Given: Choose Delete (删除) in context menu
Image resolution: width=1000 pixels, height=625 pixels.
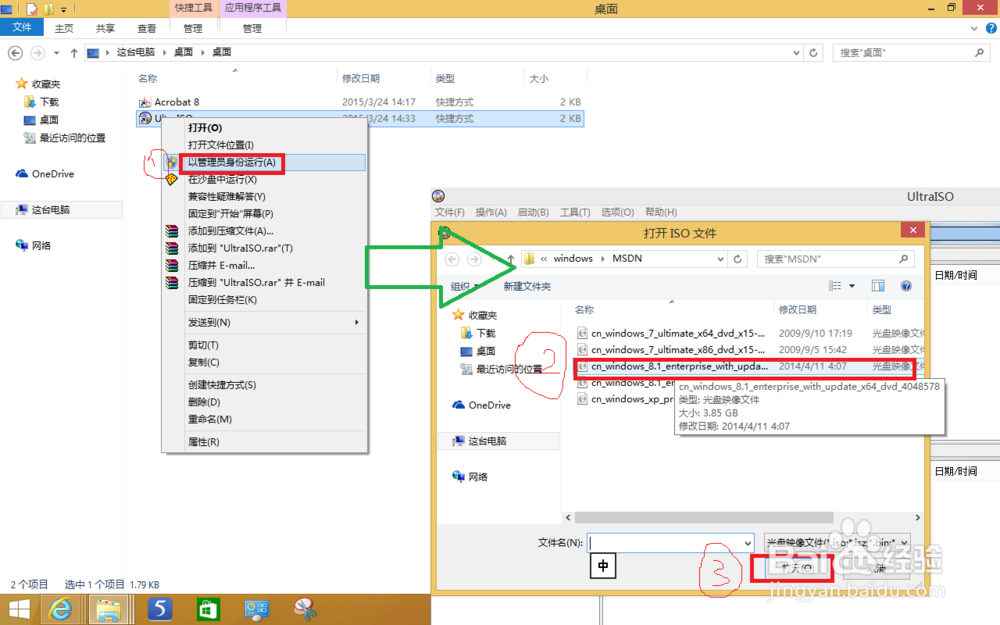Looking at the screenshot, I should pyautogui.click(x=203, y=402).
